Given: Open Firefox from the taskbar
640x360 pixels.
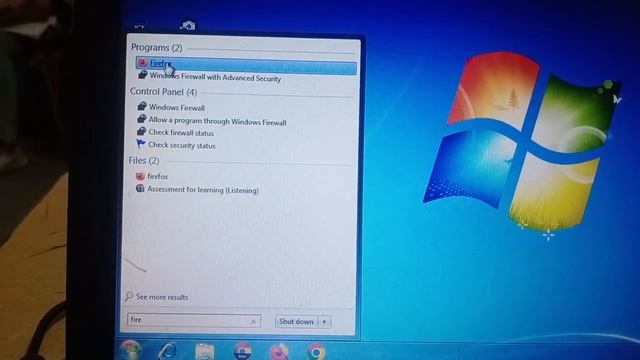Looking at the screenshot, I should point(279,352).
